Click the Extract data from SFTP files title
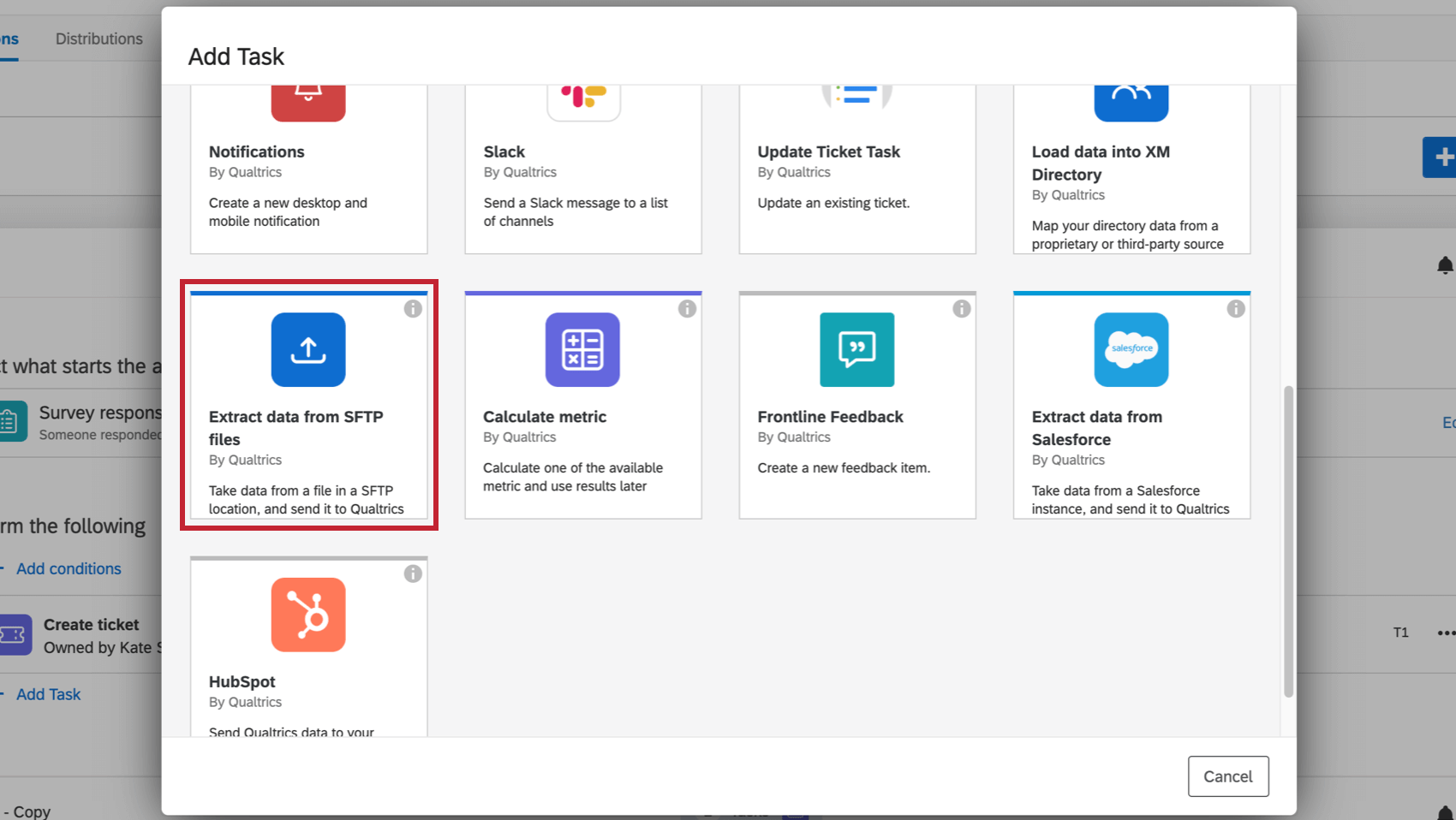The height and width of the screenshot is (820, 1456). [296, 428]
